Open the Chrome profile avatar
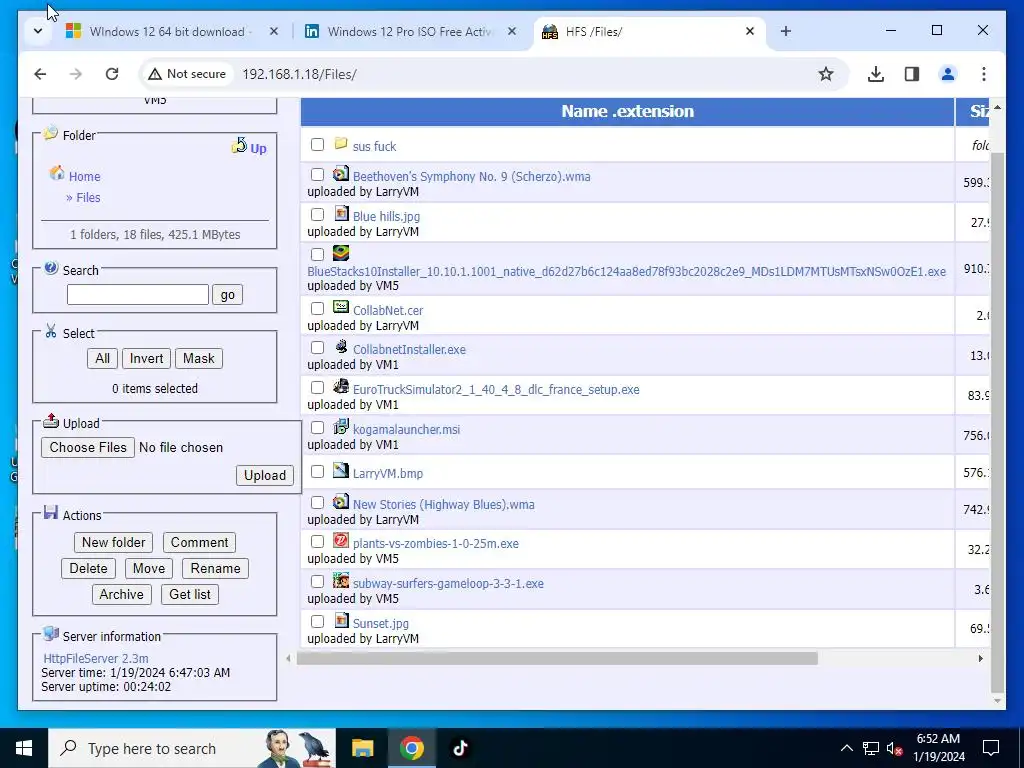The height and width of the screenshot is (768, 1024). tap(948, 74)
